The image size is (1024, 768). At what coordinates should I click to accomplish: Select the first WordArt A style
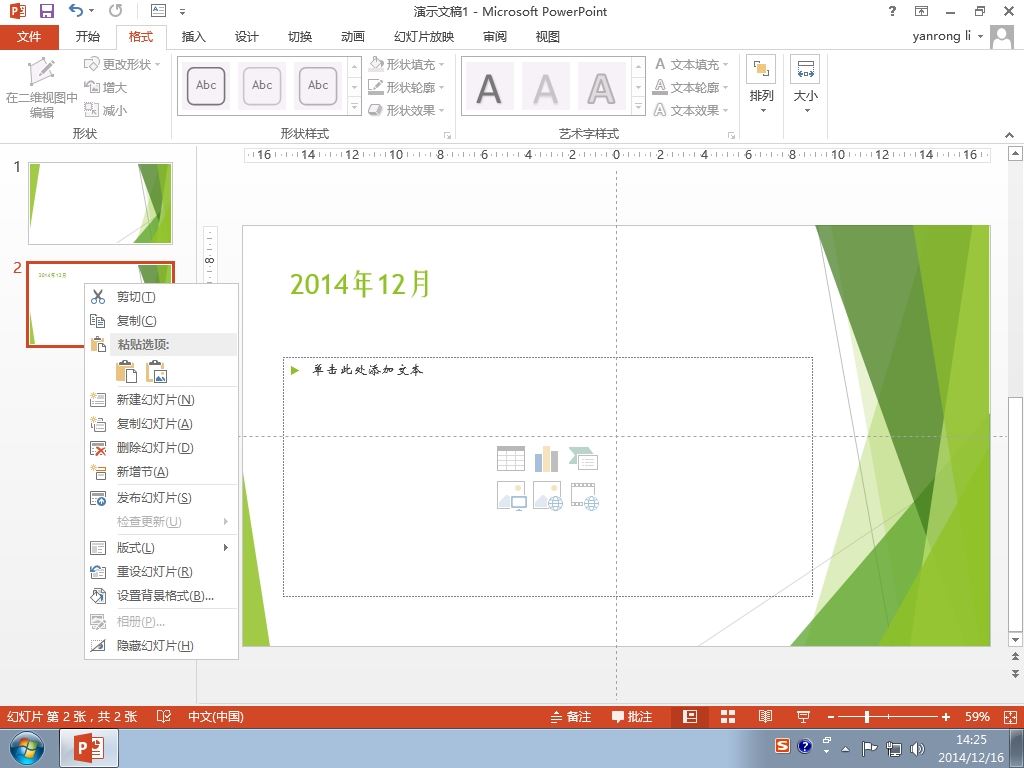pos(489,86)
